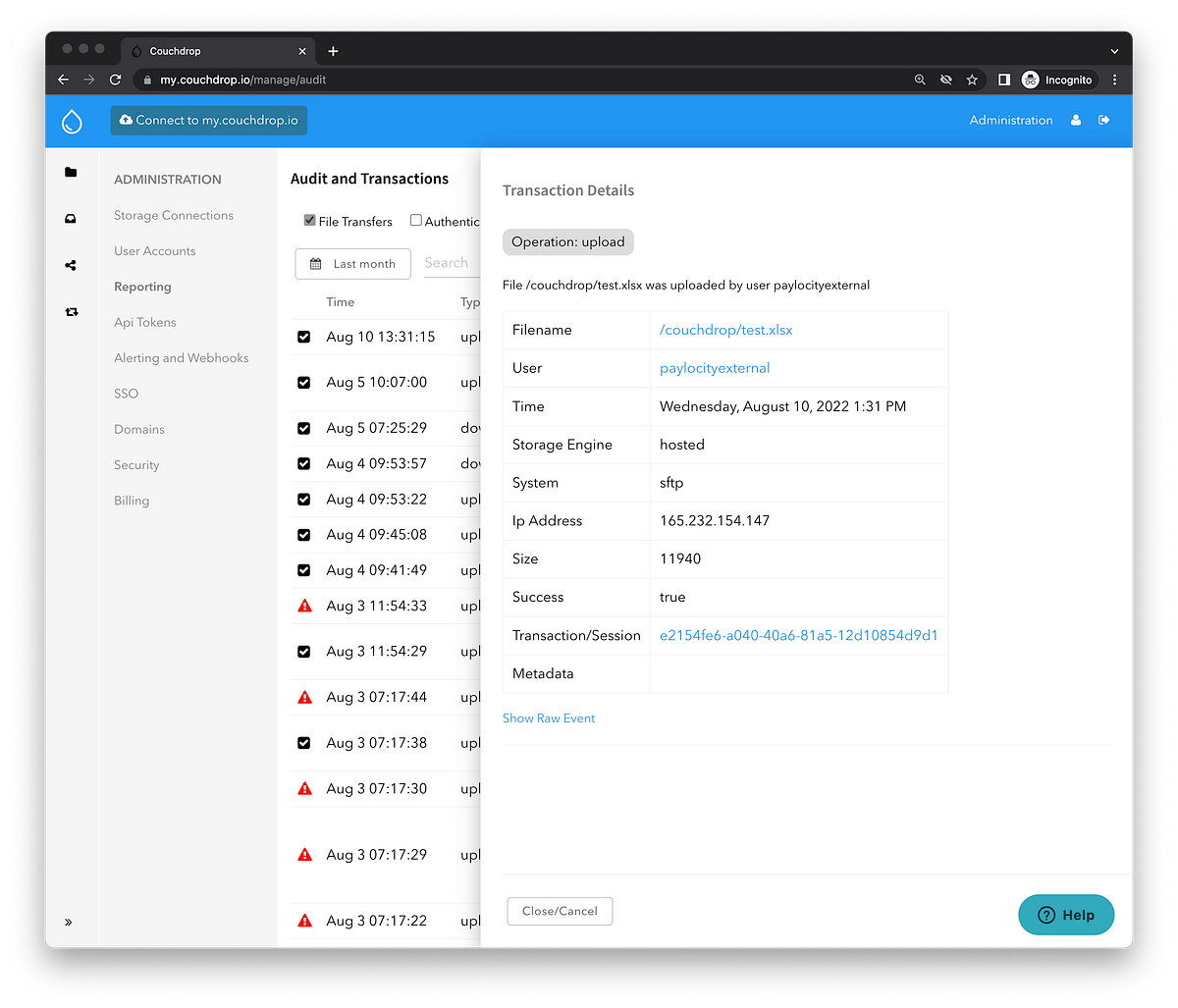Open the calendar icon in date filter
1178x1008 pixels.
pos(314,263)
